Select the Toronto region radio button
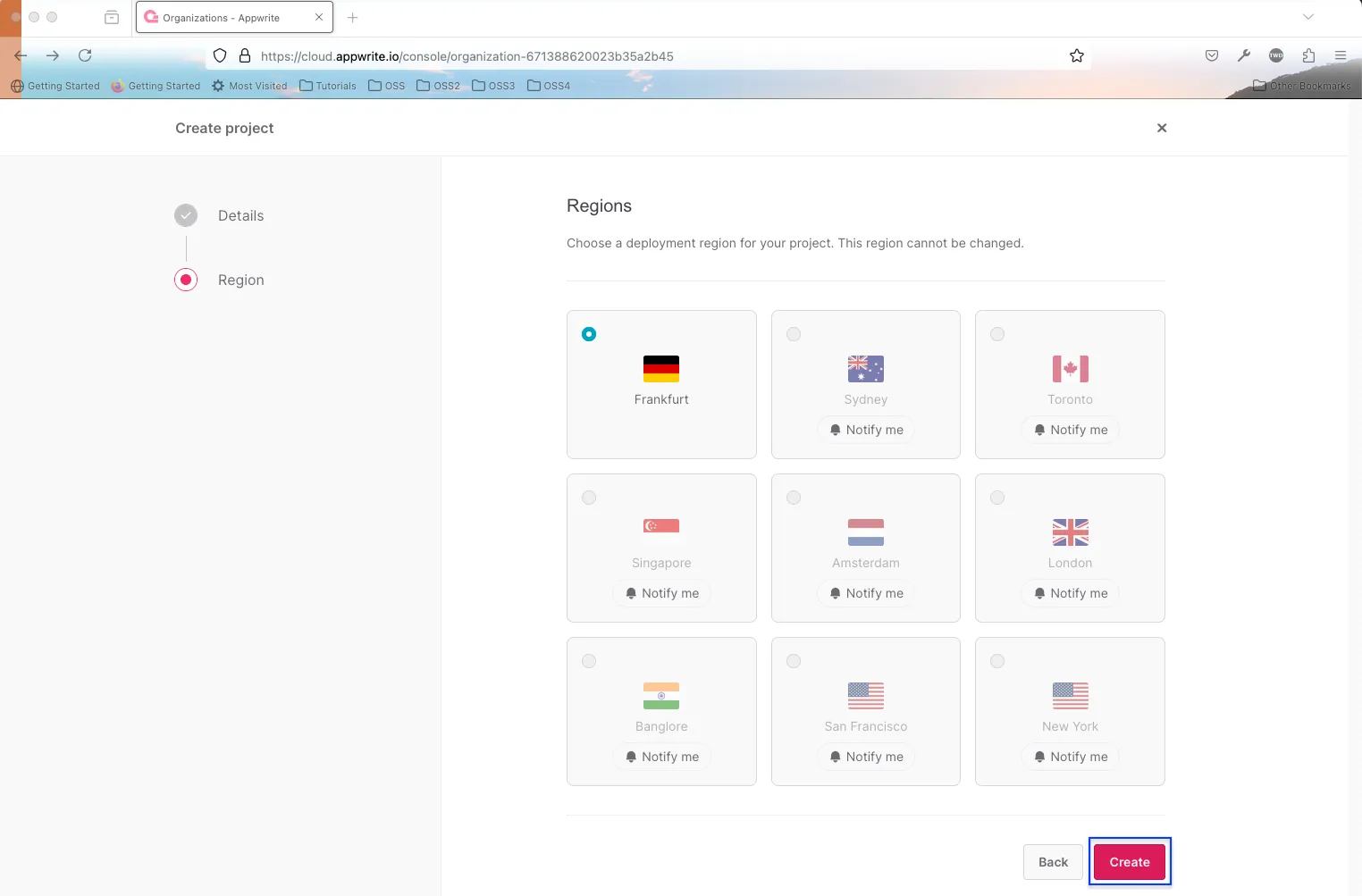 [x=997, y=334]
